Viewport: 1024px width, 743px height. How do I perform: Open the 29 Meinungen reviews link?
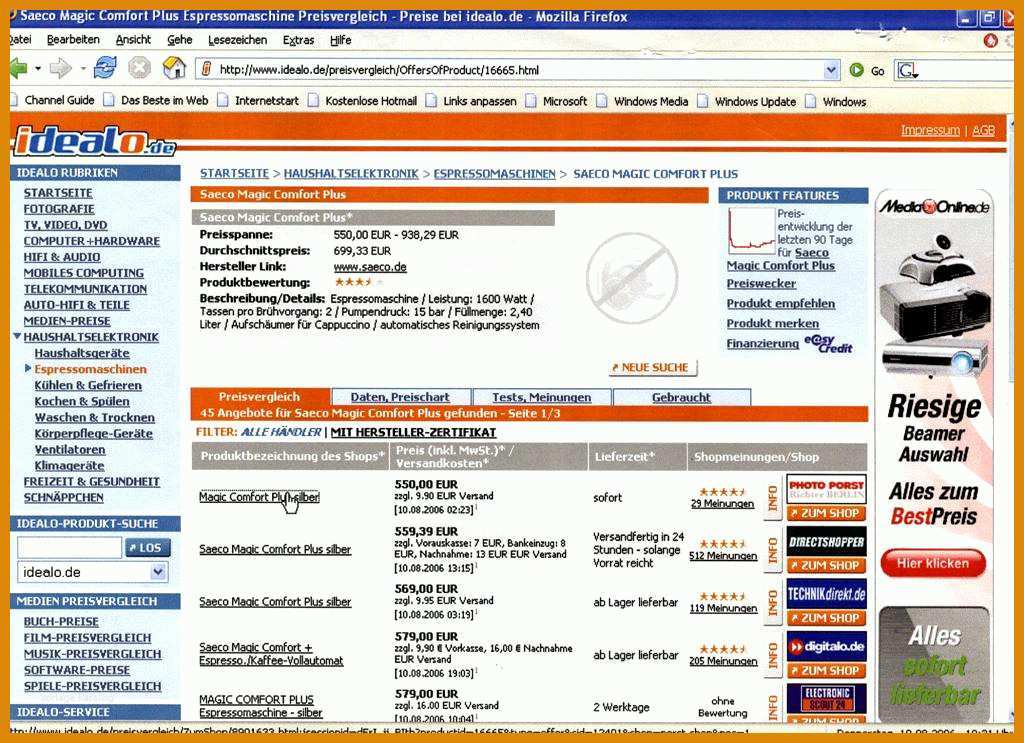722,503
